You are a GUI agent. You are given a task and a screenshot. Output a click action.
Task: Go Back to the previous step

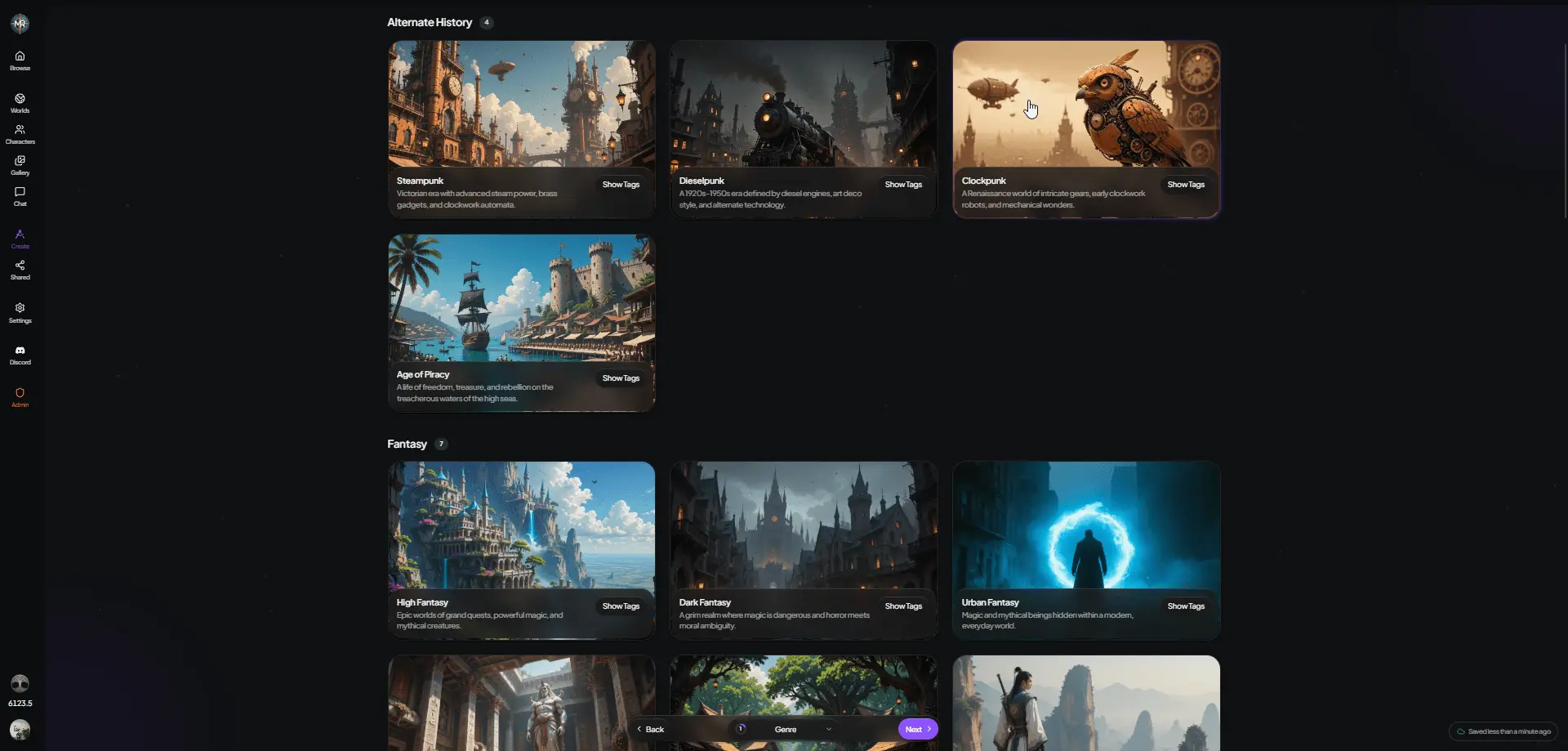point(651,729)
